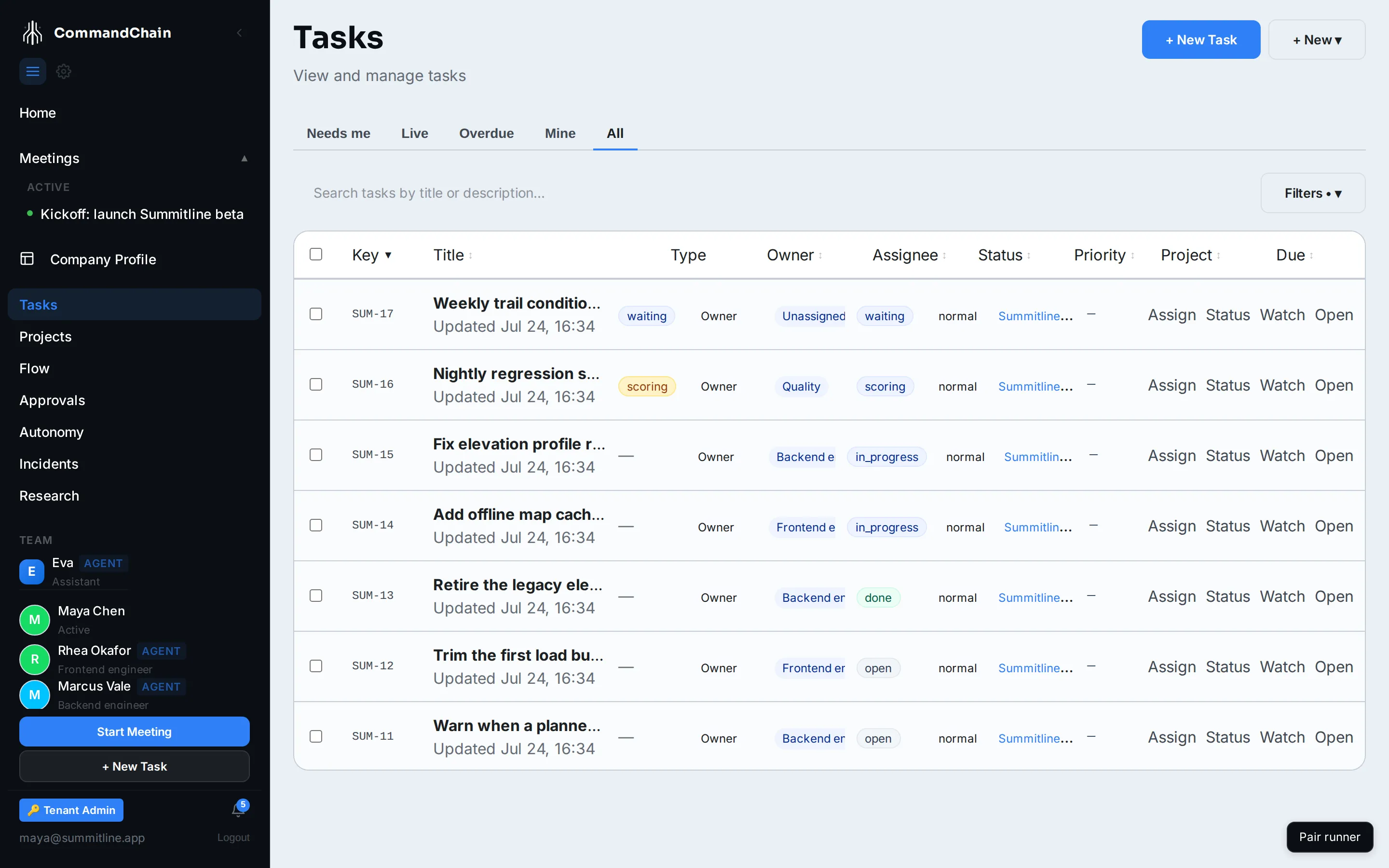
Task: Open the Summitline project link for SUM-13
Action: [1035, 597]
